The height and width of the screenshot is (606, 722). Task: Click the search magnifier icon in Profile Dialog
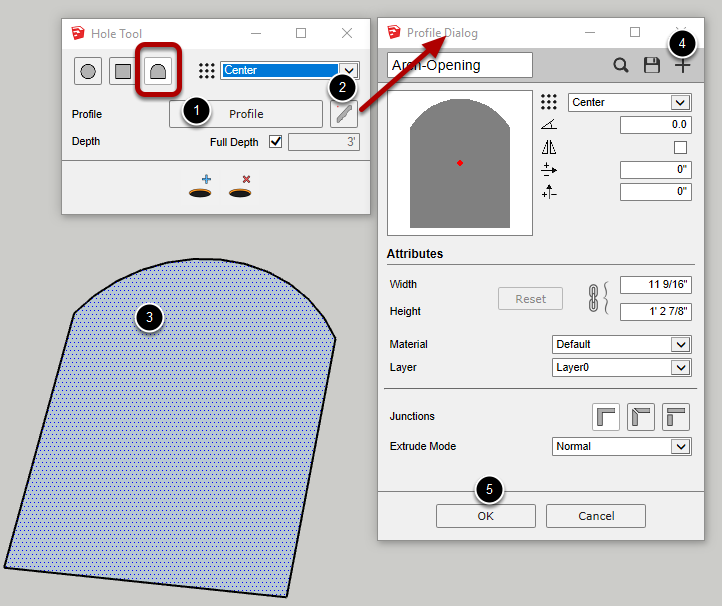pos(621,65)
